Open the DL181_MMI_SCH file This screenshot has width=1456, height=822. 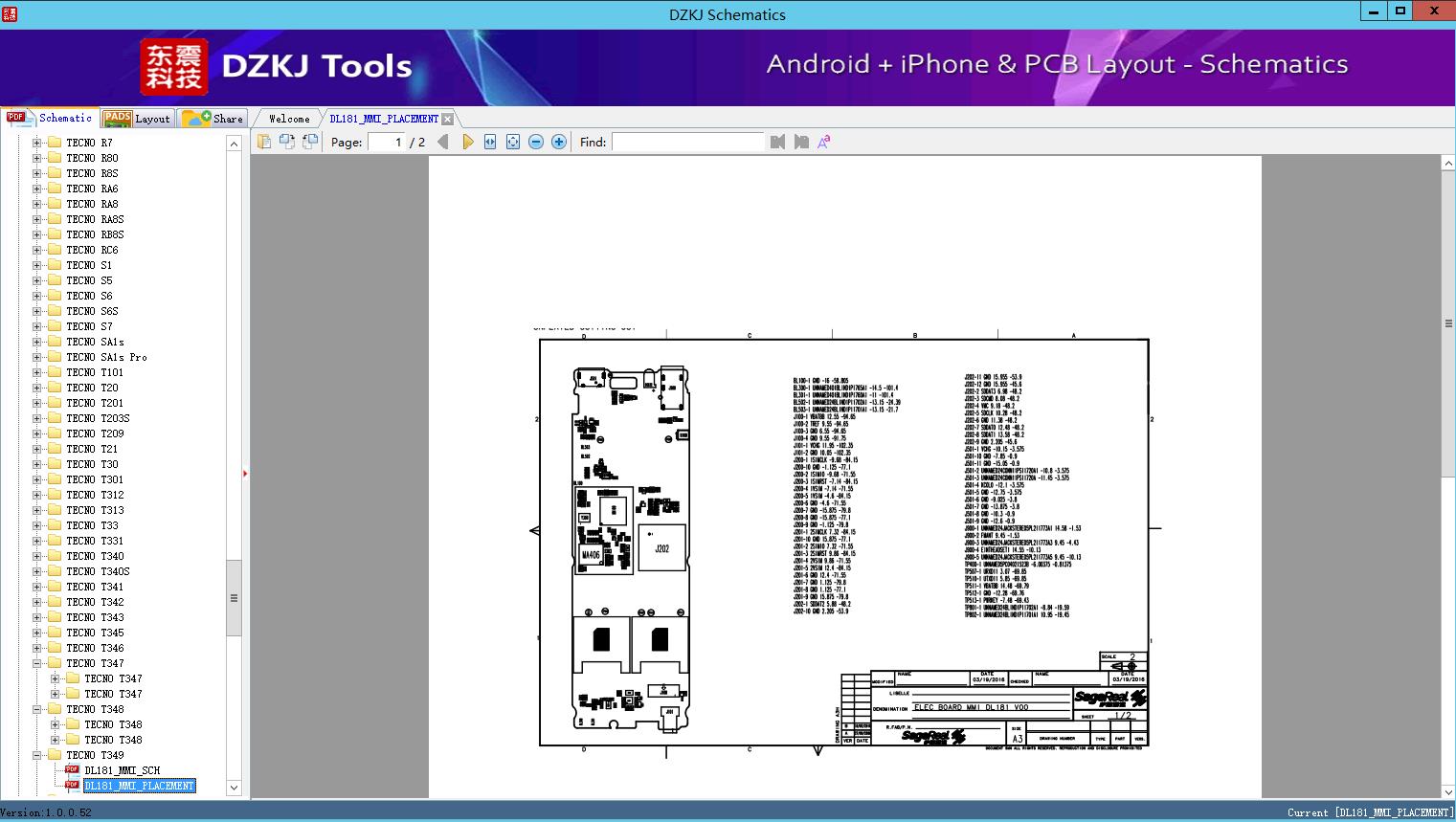[122, 770]
